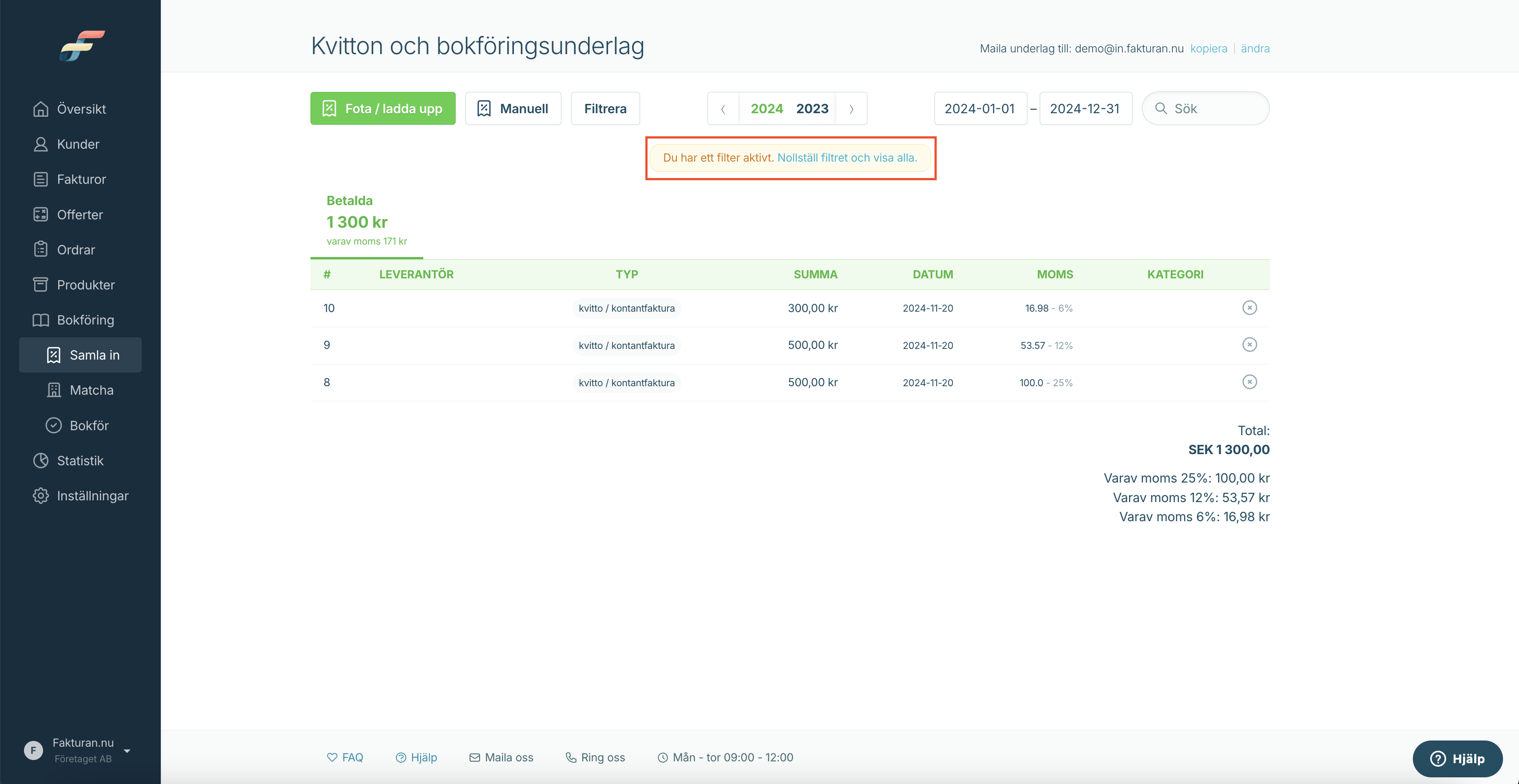
Task: Open Statistik from the pie chart icon
Action: 41,460
